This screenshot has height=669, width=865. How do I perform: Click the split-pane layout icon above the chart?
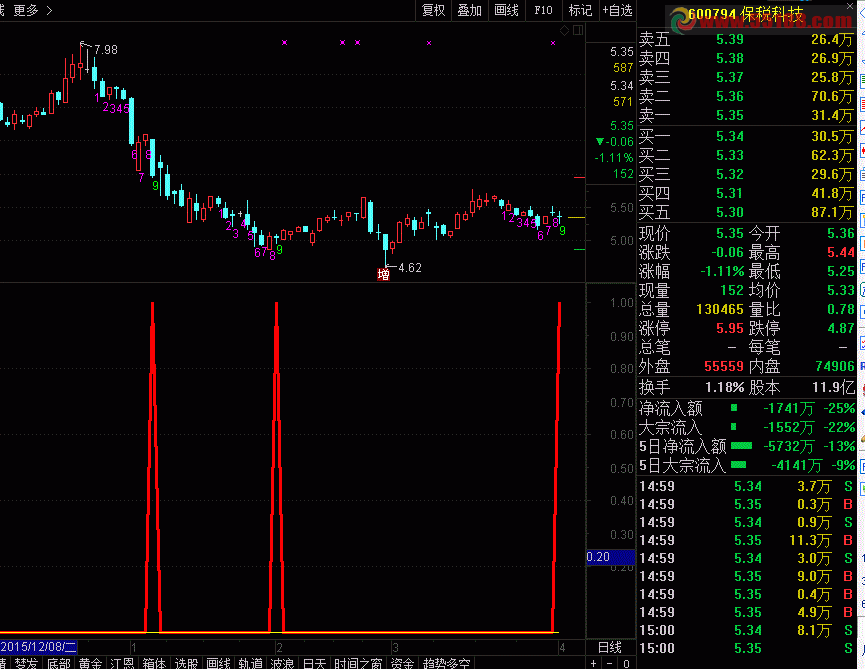tap(578, 30)
